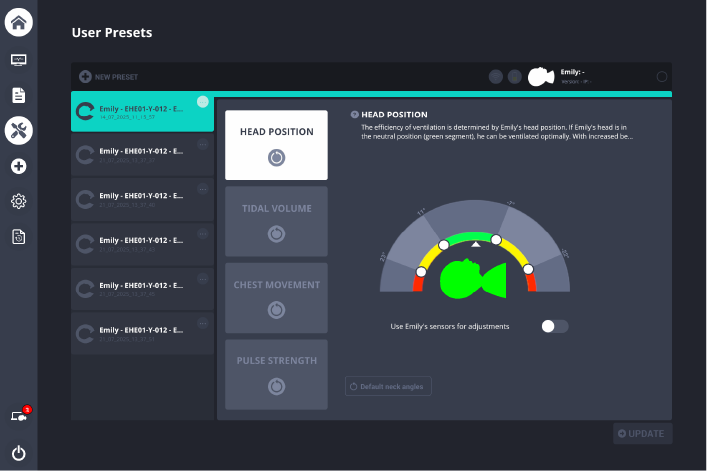Select the wrench tools sidebar icon
Image resolution: width=707 pixels, height=471 pixels.
18,130
